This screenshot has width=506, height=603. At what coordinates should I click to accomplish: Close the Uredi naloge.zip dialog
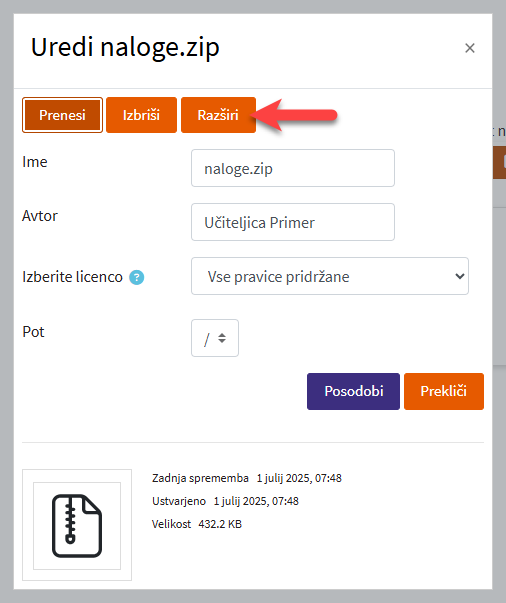point(469,48)
